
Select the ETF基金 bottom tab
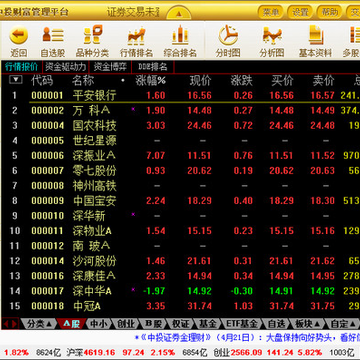pos(242,324)
